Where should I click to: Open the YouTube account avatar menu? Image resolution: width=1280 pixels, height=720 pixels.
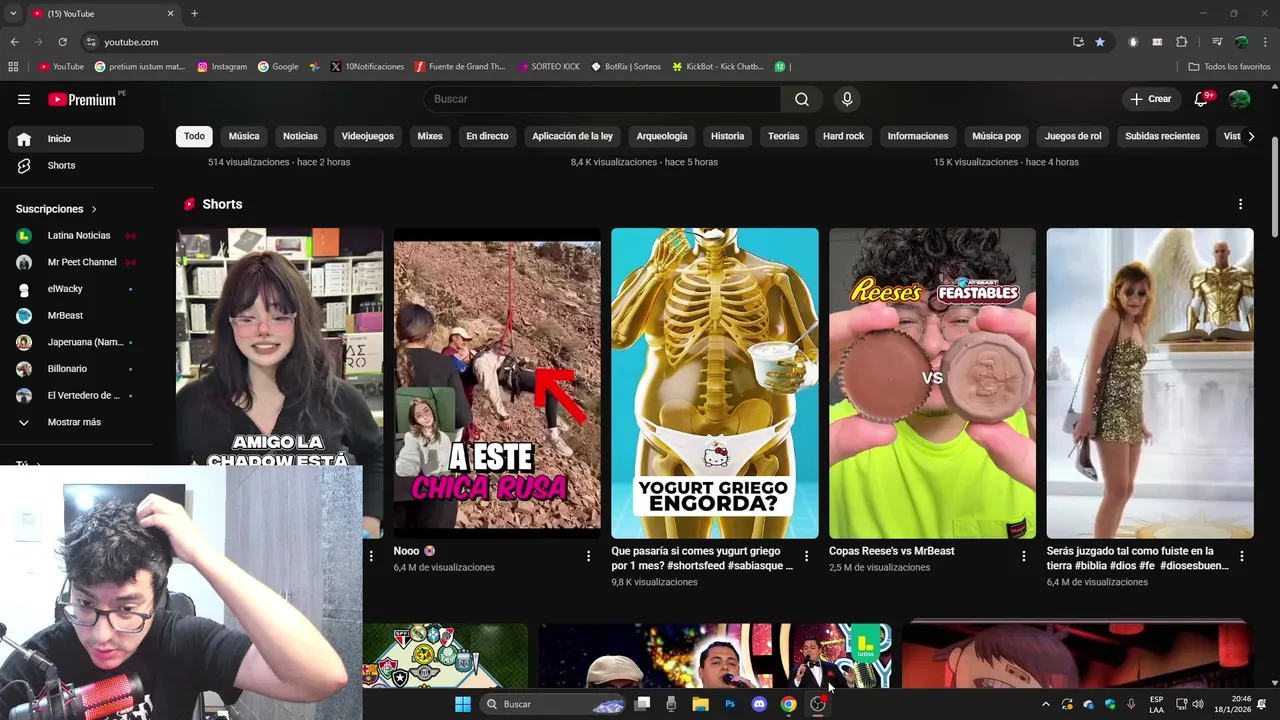coord(1239,99)
